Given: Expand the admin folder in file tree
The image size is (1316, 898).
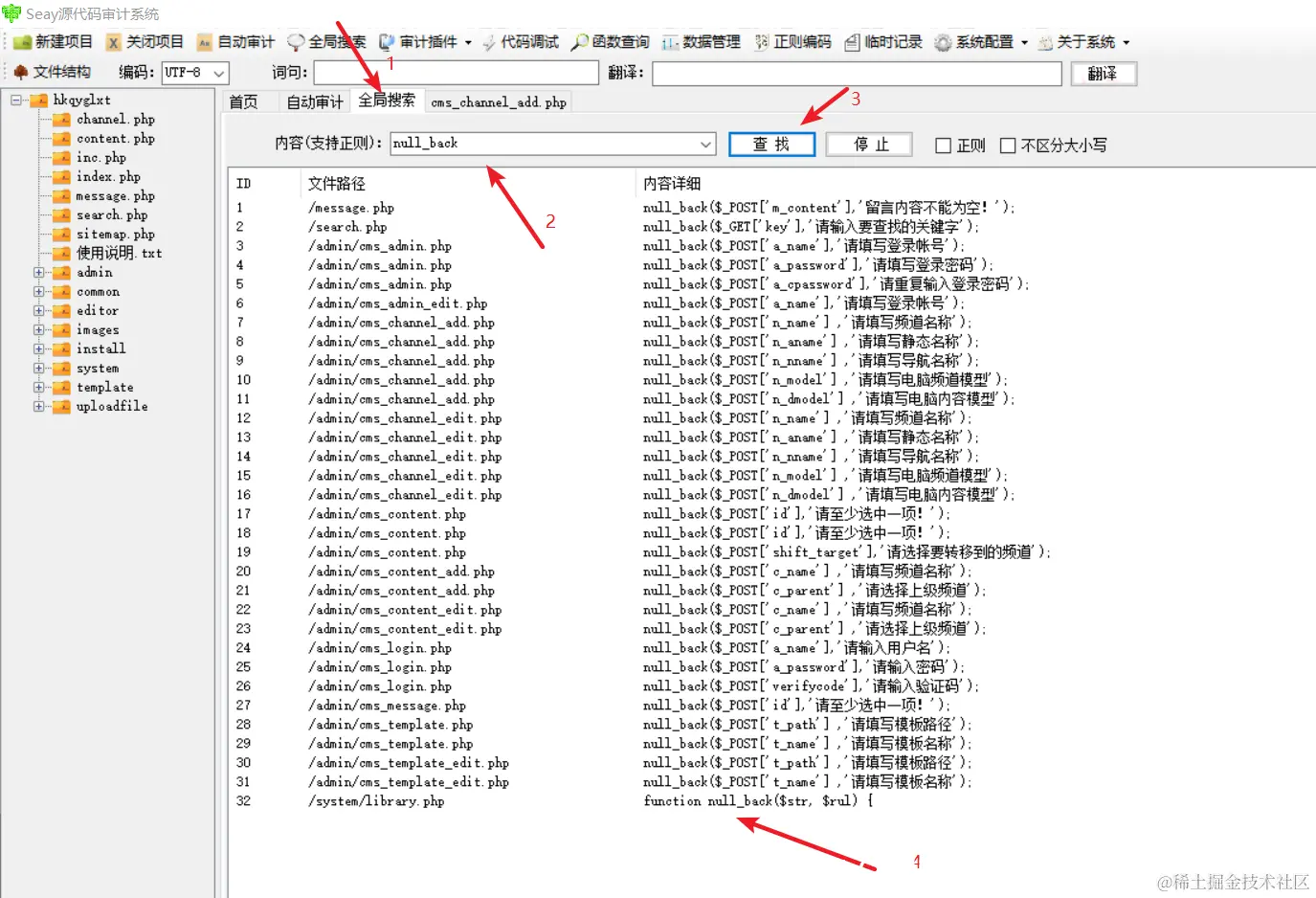Looking at the screenshot, I should click(x=36, y=272).
